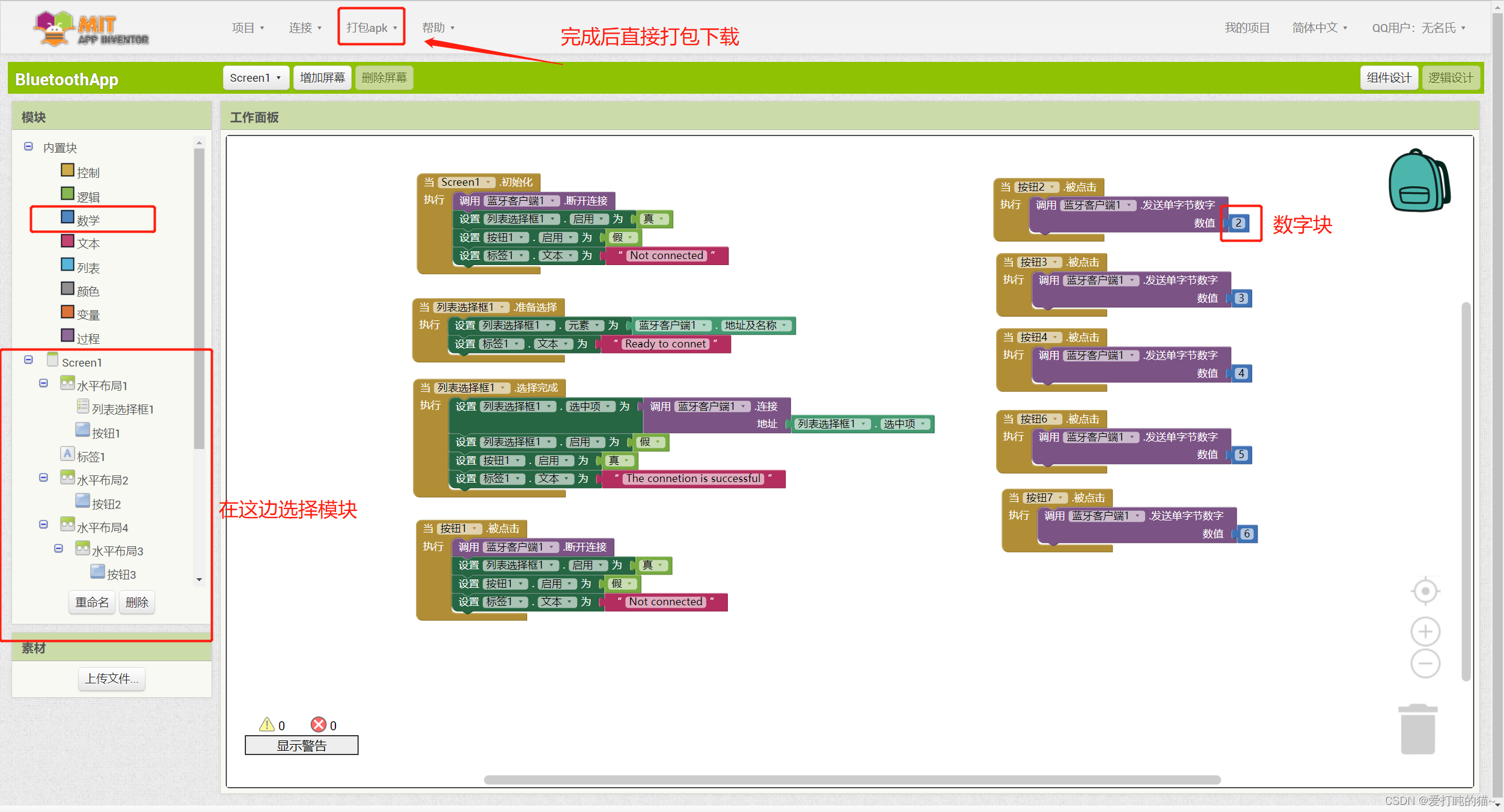
Task: Open the backpack icon in workspace
Action: click(1419, 182)
